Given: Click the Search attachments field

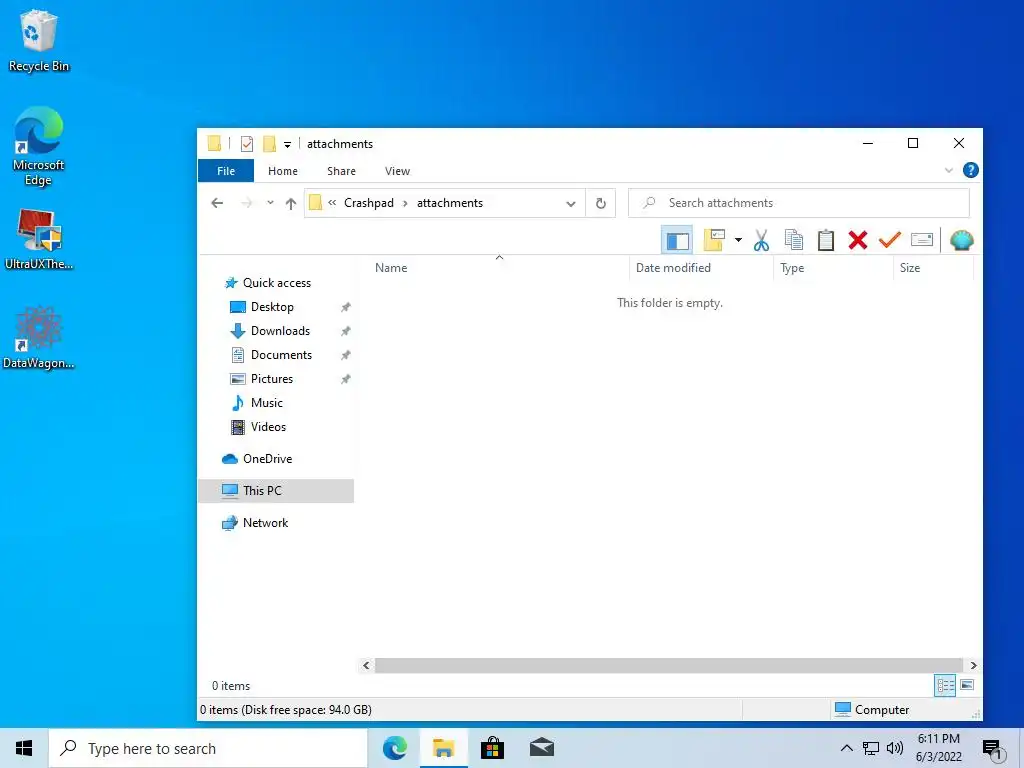Looking at the screenshot, I should 799,203.
